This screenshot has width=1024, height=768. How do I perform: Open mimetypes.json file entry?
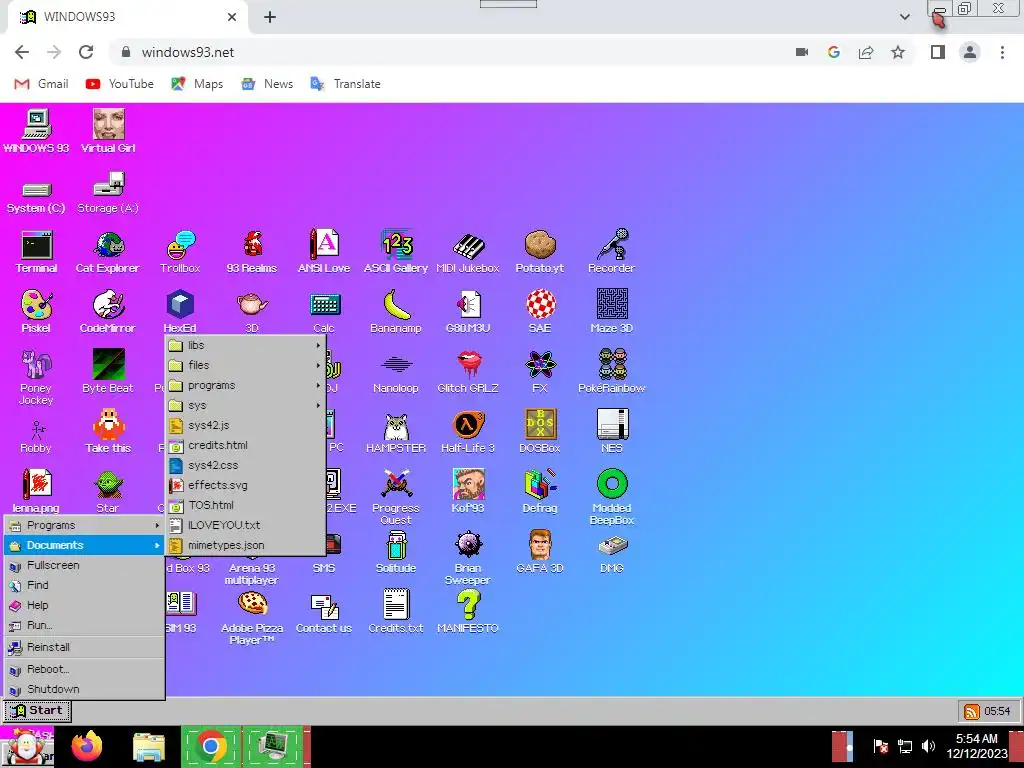tap(246, 545)
